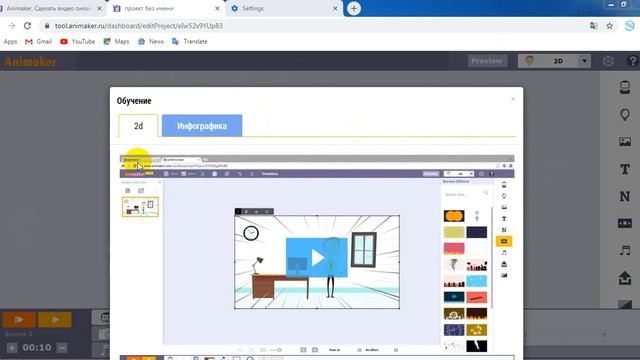This screenshot has width=640, height=360.
Task: Switch to the Animaker browser tab
Action: pos(49,8)
